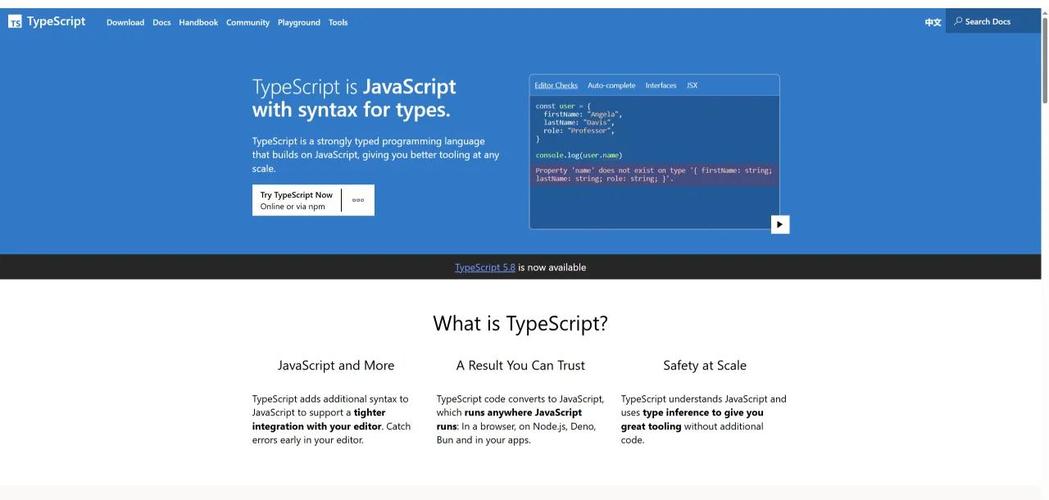Click 'type inference to give you' bold text
Screen dimensions: 1049x500
(x=703, y=412)
